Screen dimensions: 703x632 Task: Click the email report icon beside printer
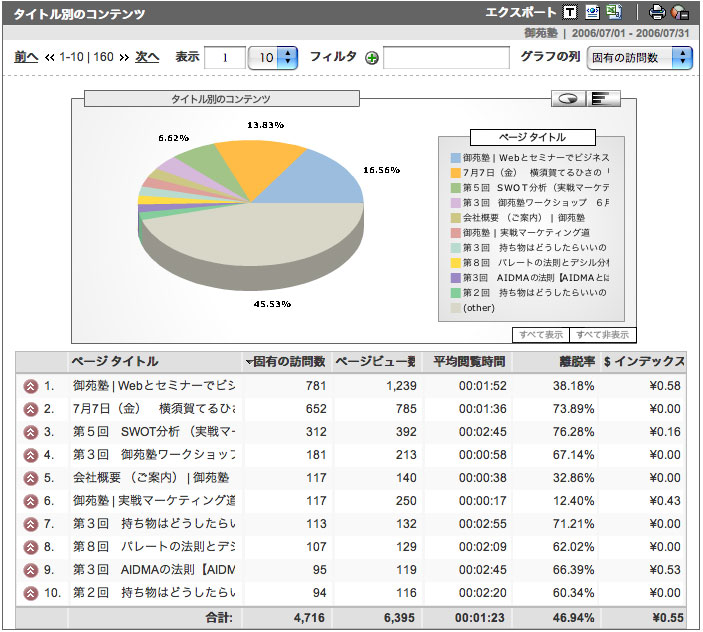680,13
